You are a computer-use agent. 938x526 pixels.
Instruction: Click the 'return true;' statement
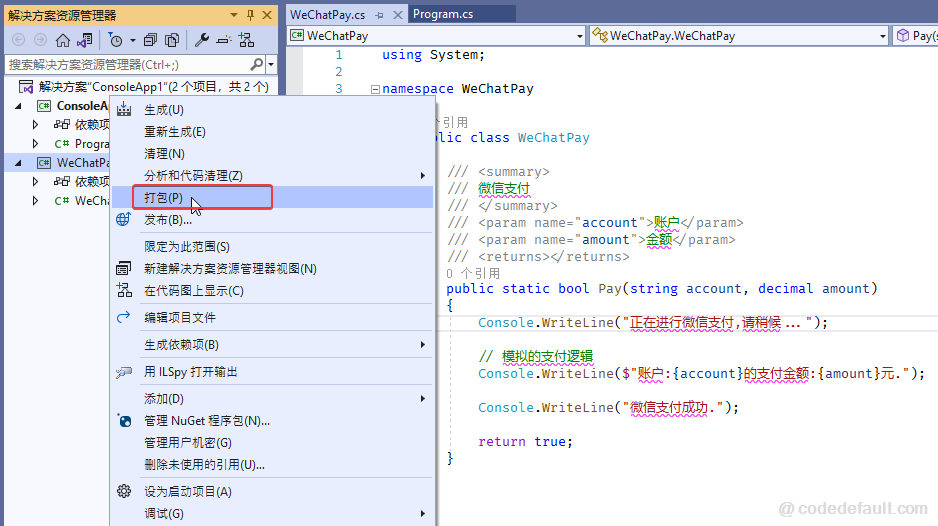pos(525,442)
